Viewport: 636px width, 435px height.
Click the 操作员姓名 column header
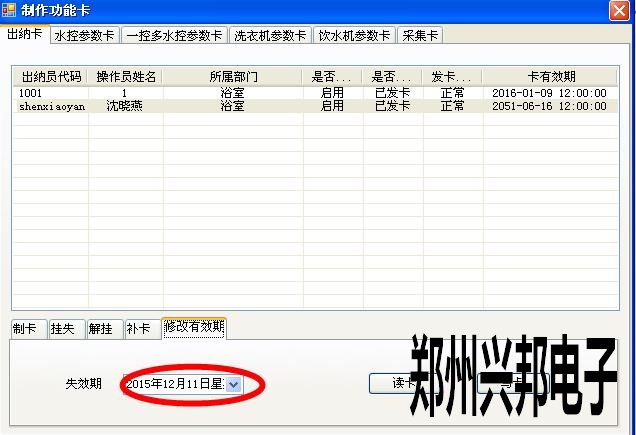(126, 77)
